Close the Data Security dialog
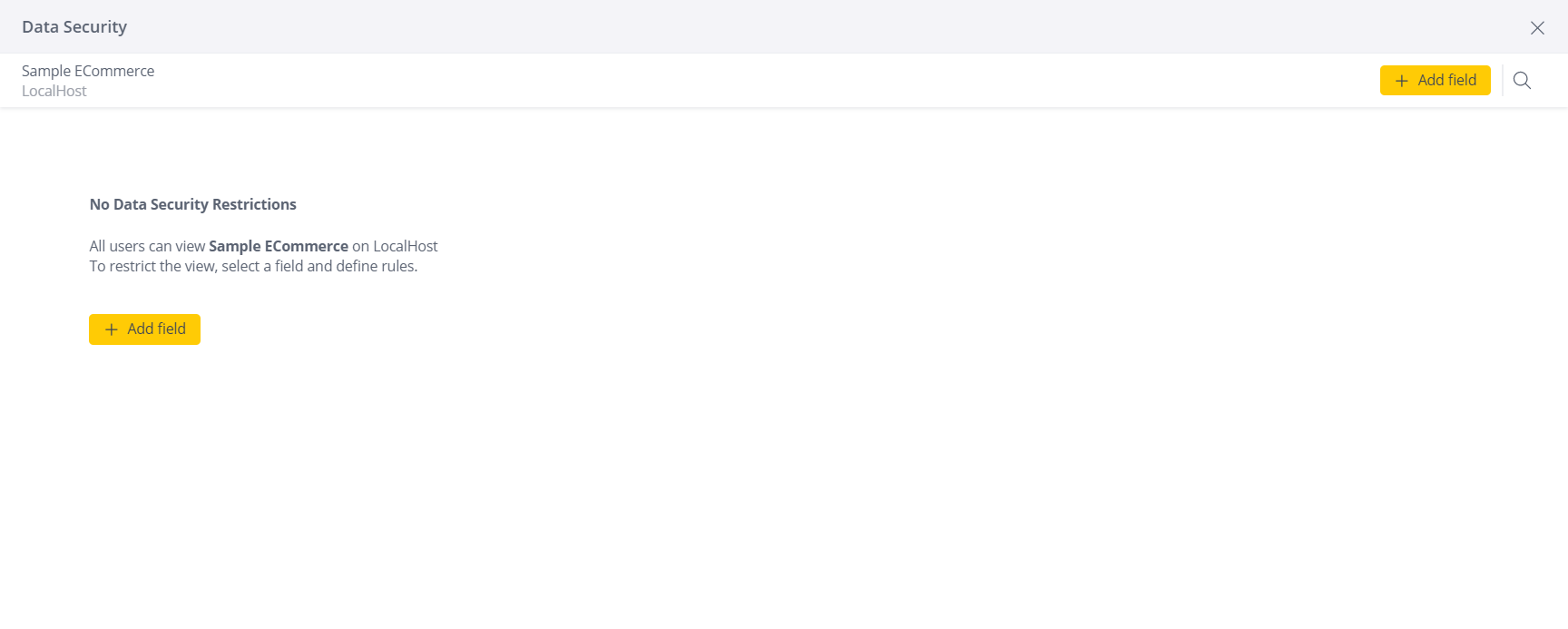 coord(1537,27)
